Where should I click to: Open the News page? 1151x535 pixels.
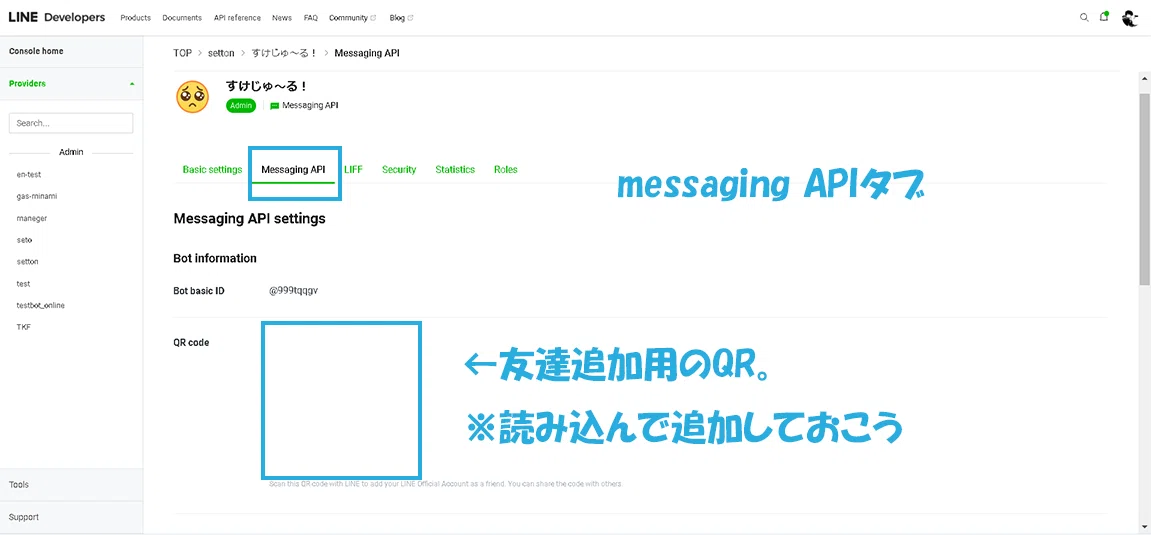pos(282,18)
